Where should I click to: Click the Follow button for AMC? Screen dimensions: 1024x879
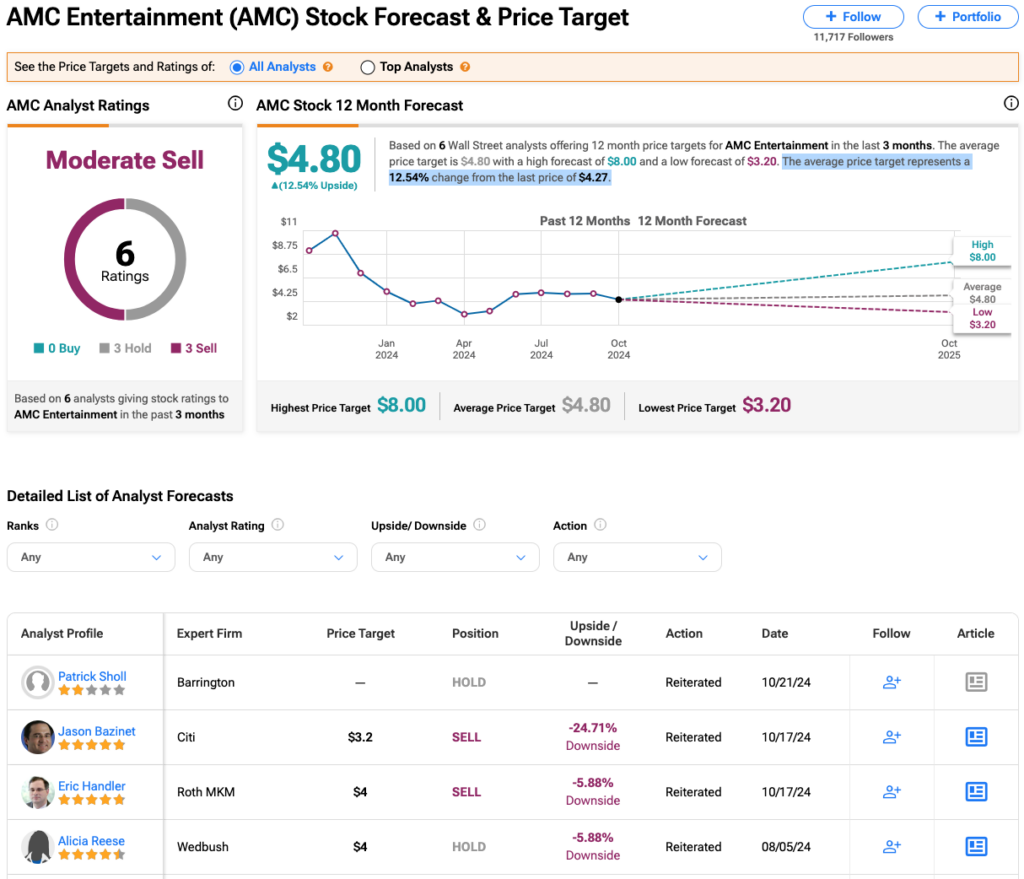click(853, 17)
